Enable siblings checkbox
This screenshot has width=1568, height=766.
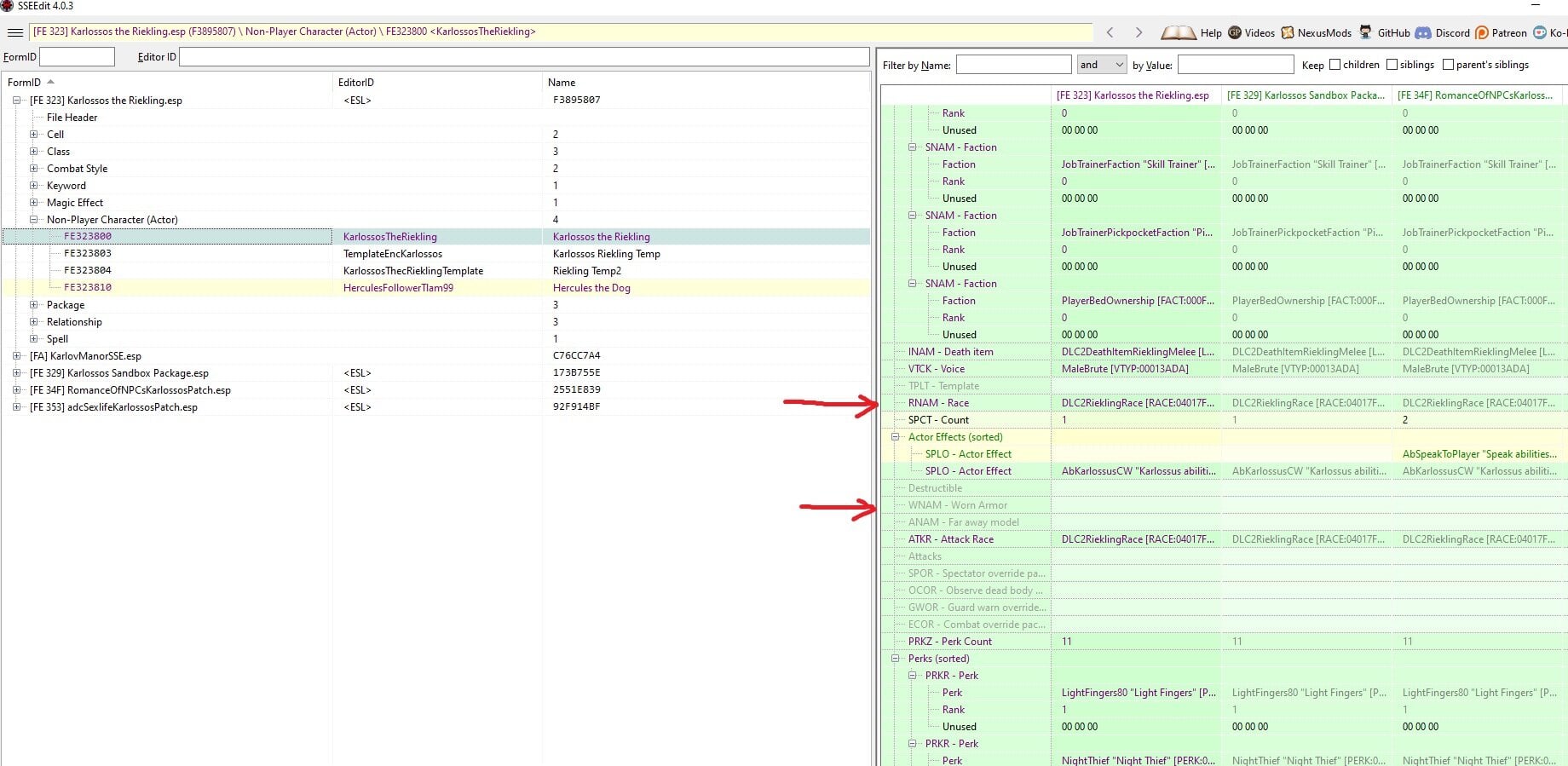pyautogui.click(x=1392, y=65)
